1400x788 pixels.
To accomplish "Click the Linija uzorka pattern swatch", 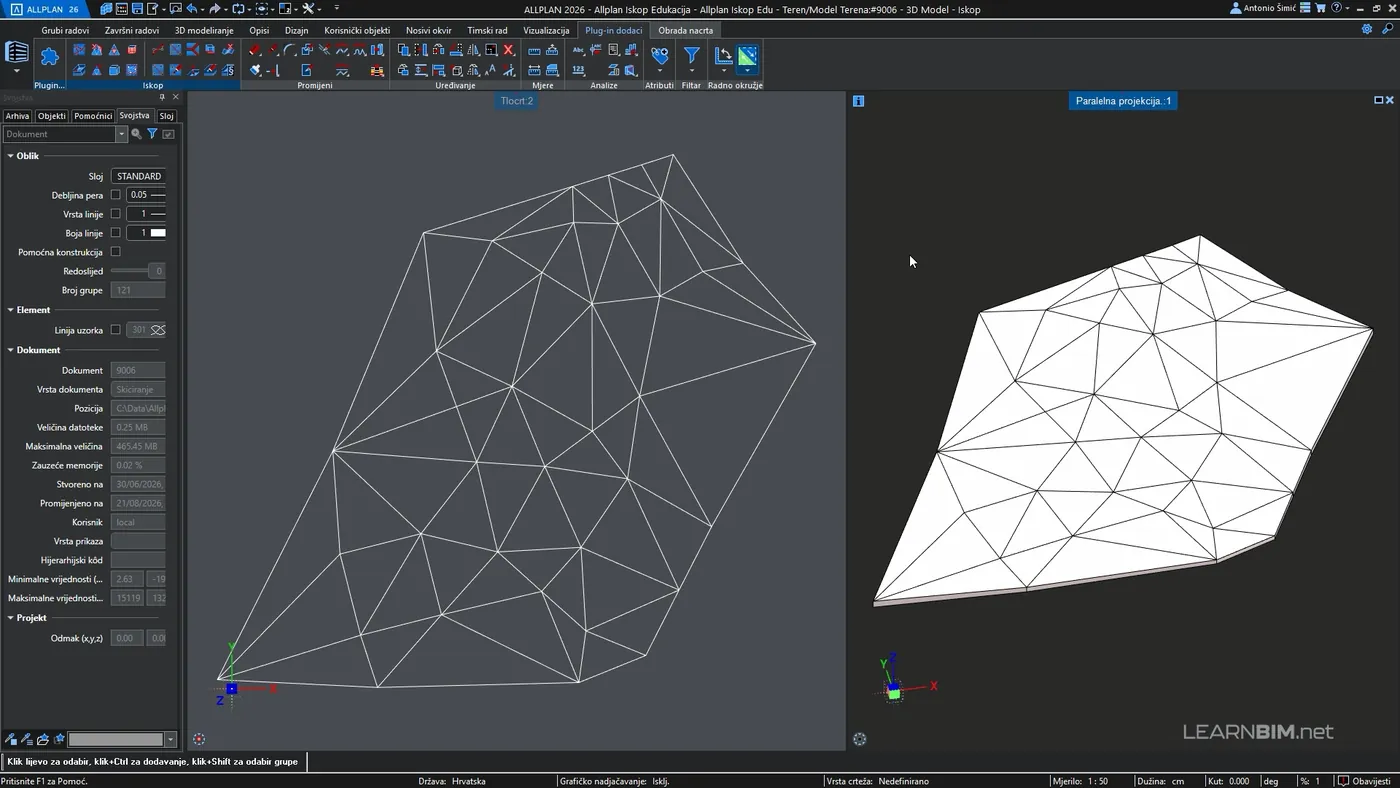I will [157, 330].
